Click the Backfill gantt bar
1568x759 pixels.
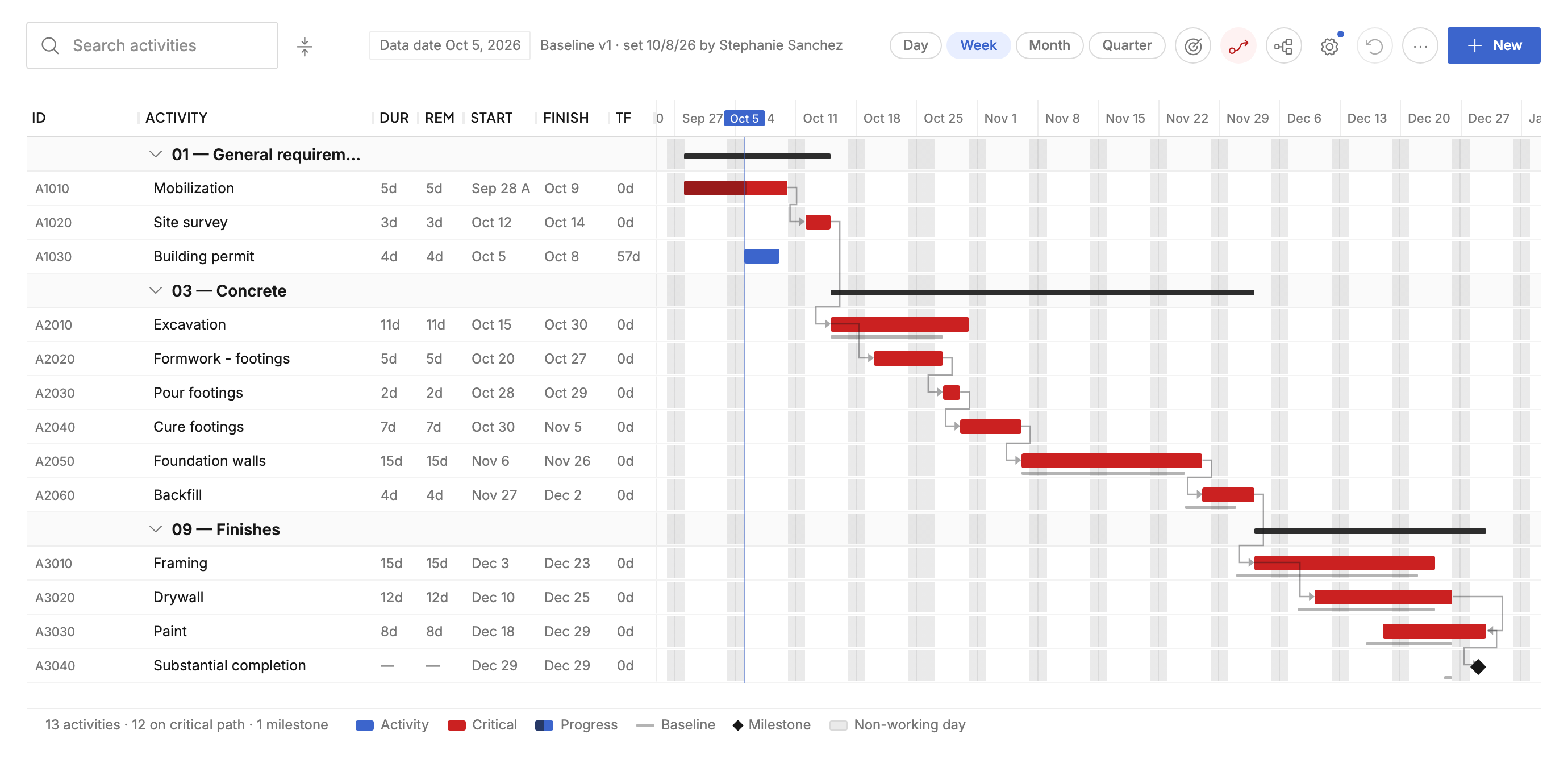coord(1228,495)
